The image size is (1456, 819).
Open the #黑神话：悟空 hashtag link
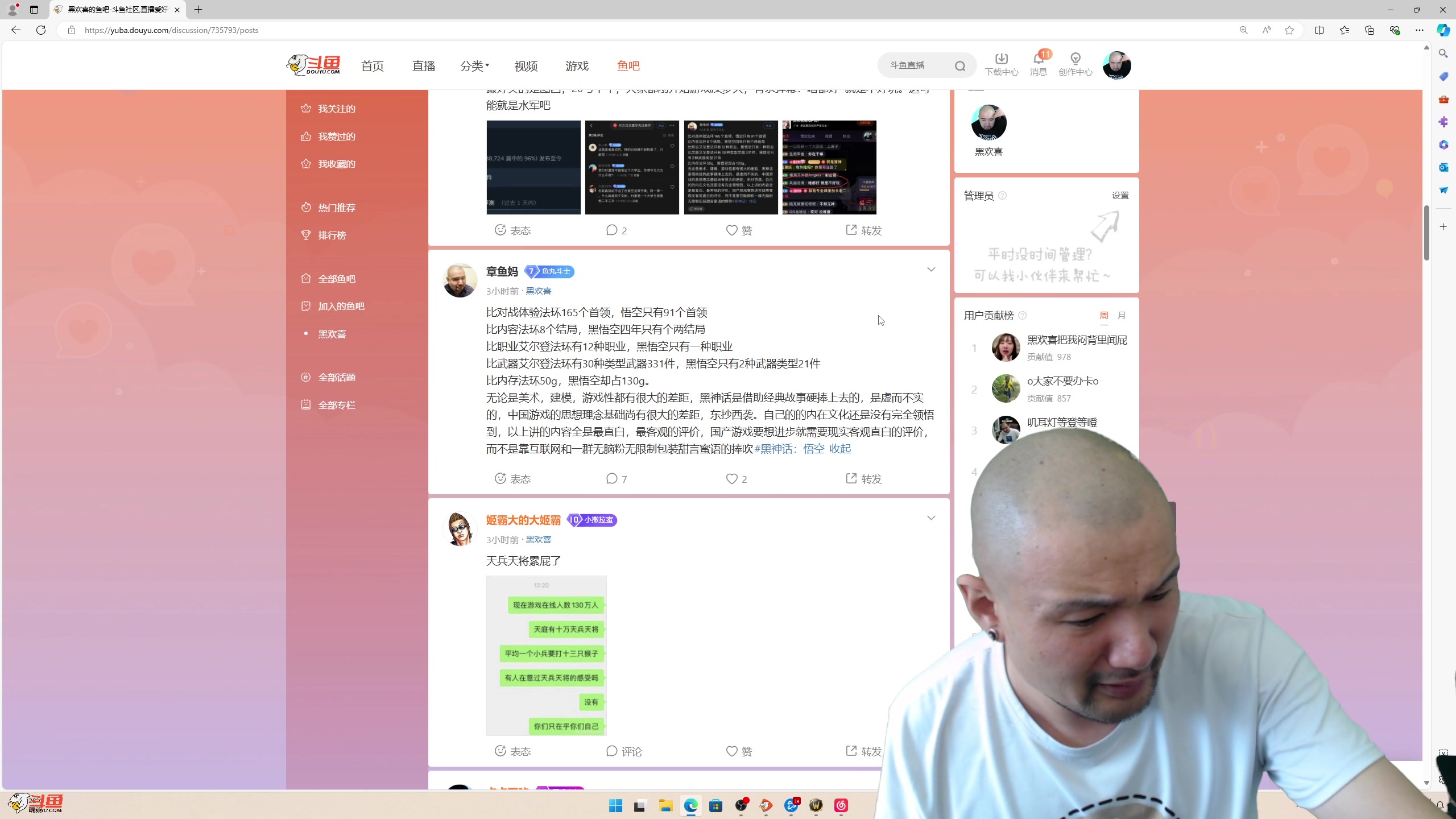pos(789,449)
